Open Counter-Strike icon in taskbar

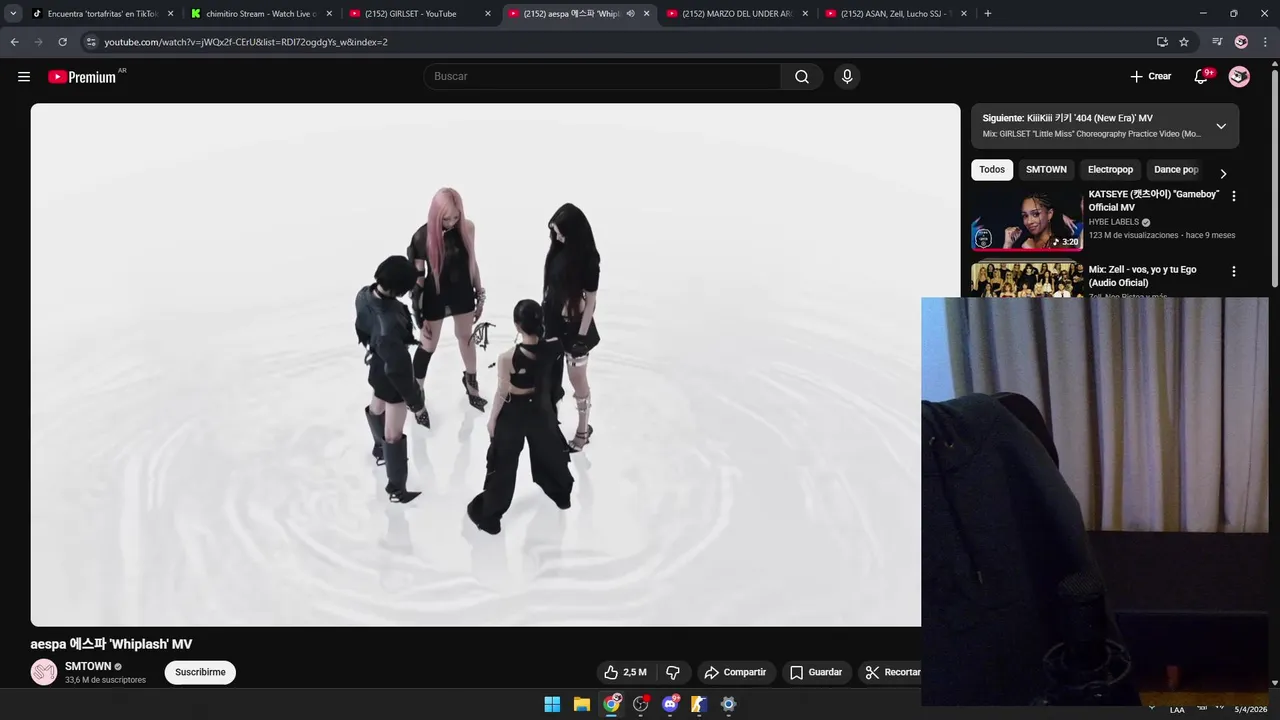(x=699, y=704)
